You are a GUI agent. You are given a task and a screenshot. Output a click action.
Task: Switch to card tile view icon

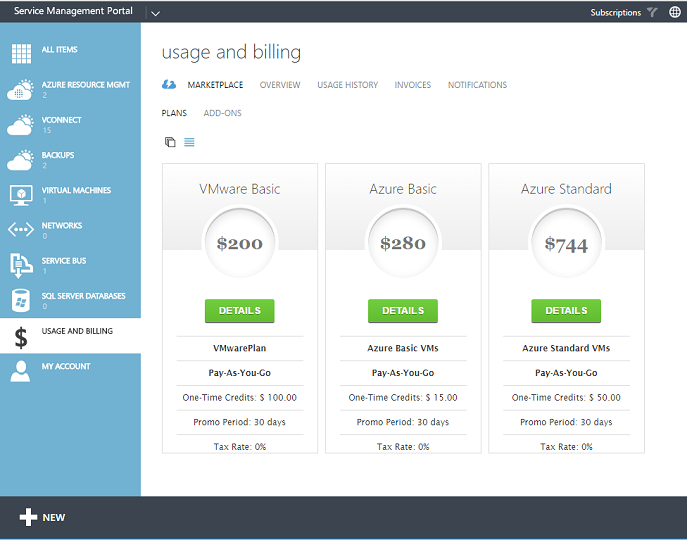(x=170, y=142)
